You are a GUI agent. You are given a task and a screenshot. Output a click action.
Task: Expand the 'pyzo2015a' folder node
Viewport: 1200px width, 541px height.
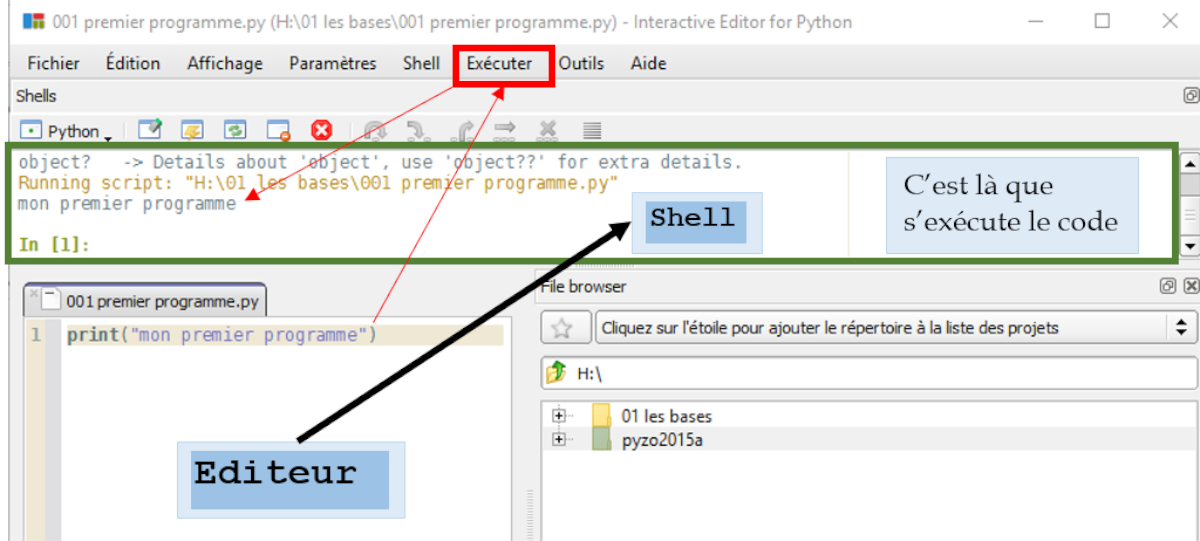559,440
